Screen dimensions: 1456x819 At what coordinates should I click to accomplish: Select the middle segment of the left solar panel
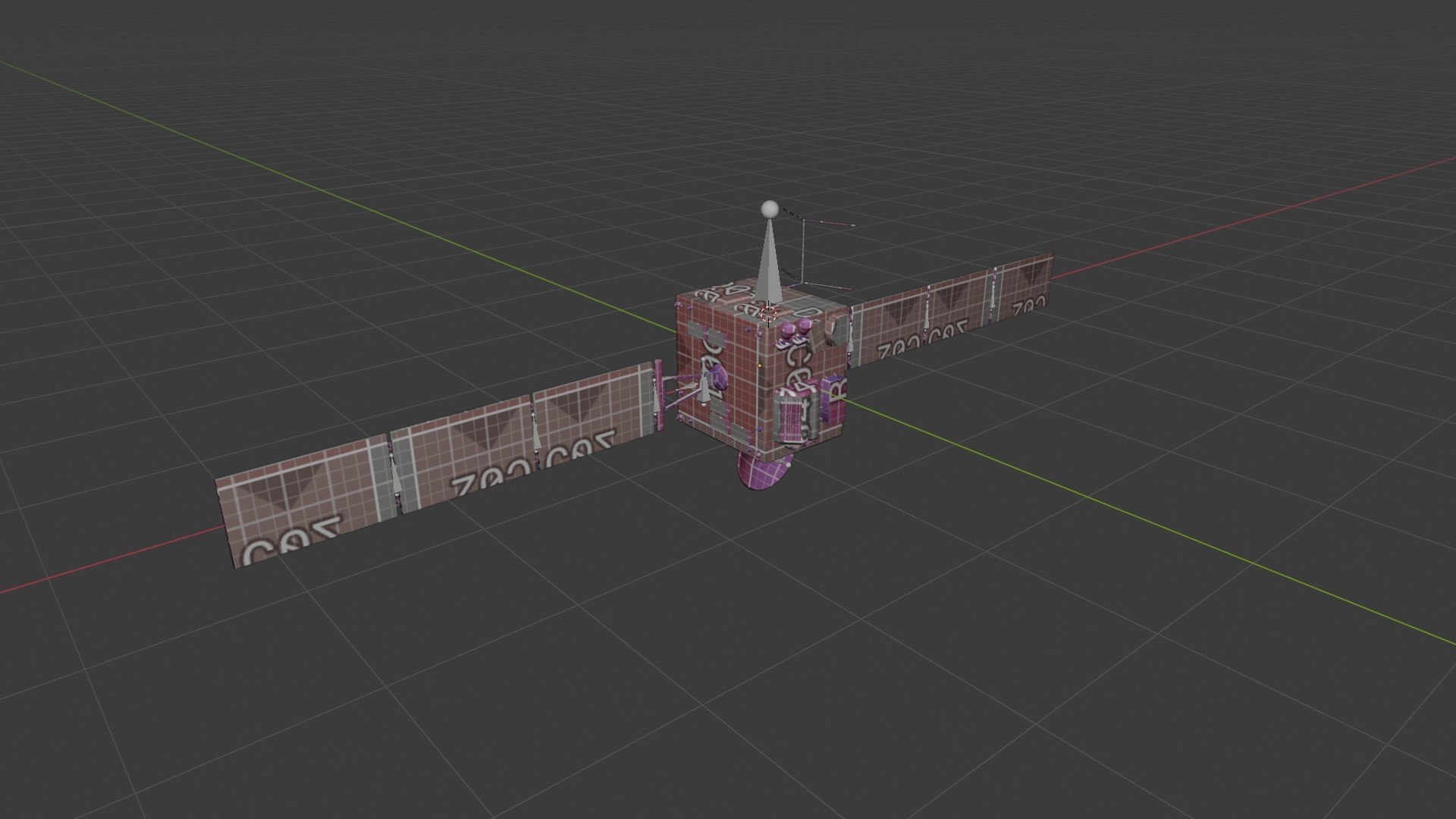point(463,456)
